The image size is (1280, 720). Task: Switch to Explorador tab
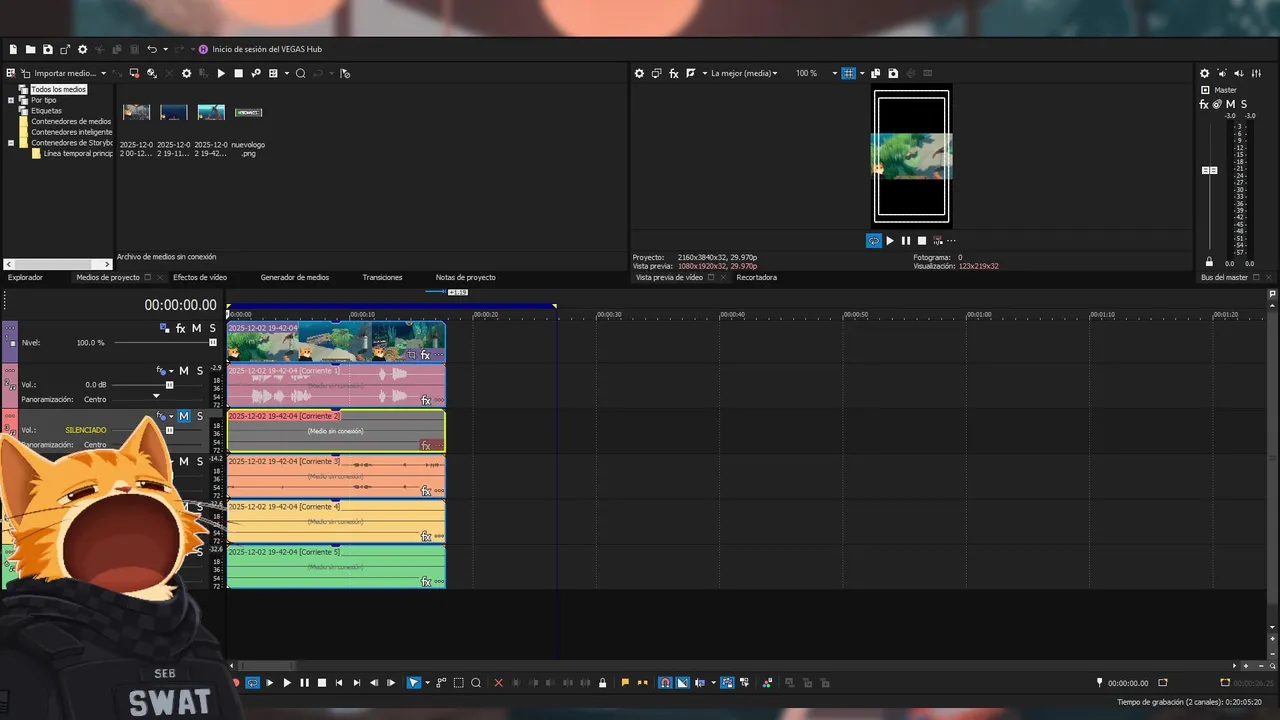[25, 277]
